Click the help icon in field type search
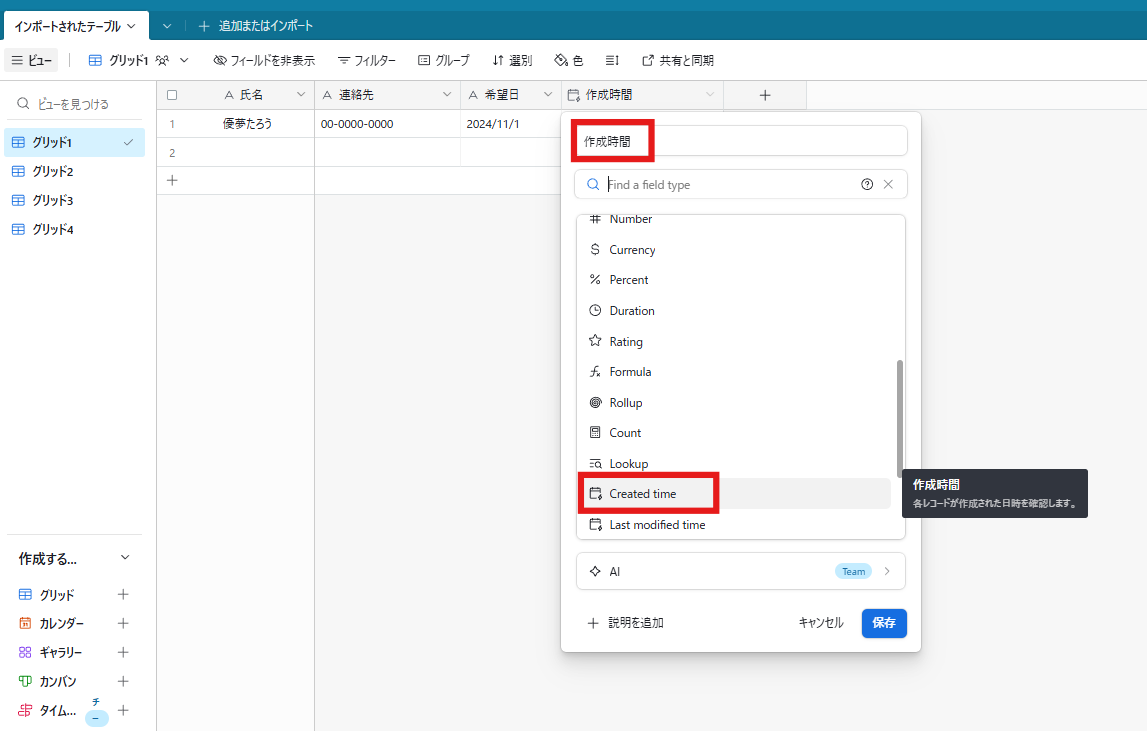Image resolution: width=1147 pixels, height=731 pixels. 867,185
